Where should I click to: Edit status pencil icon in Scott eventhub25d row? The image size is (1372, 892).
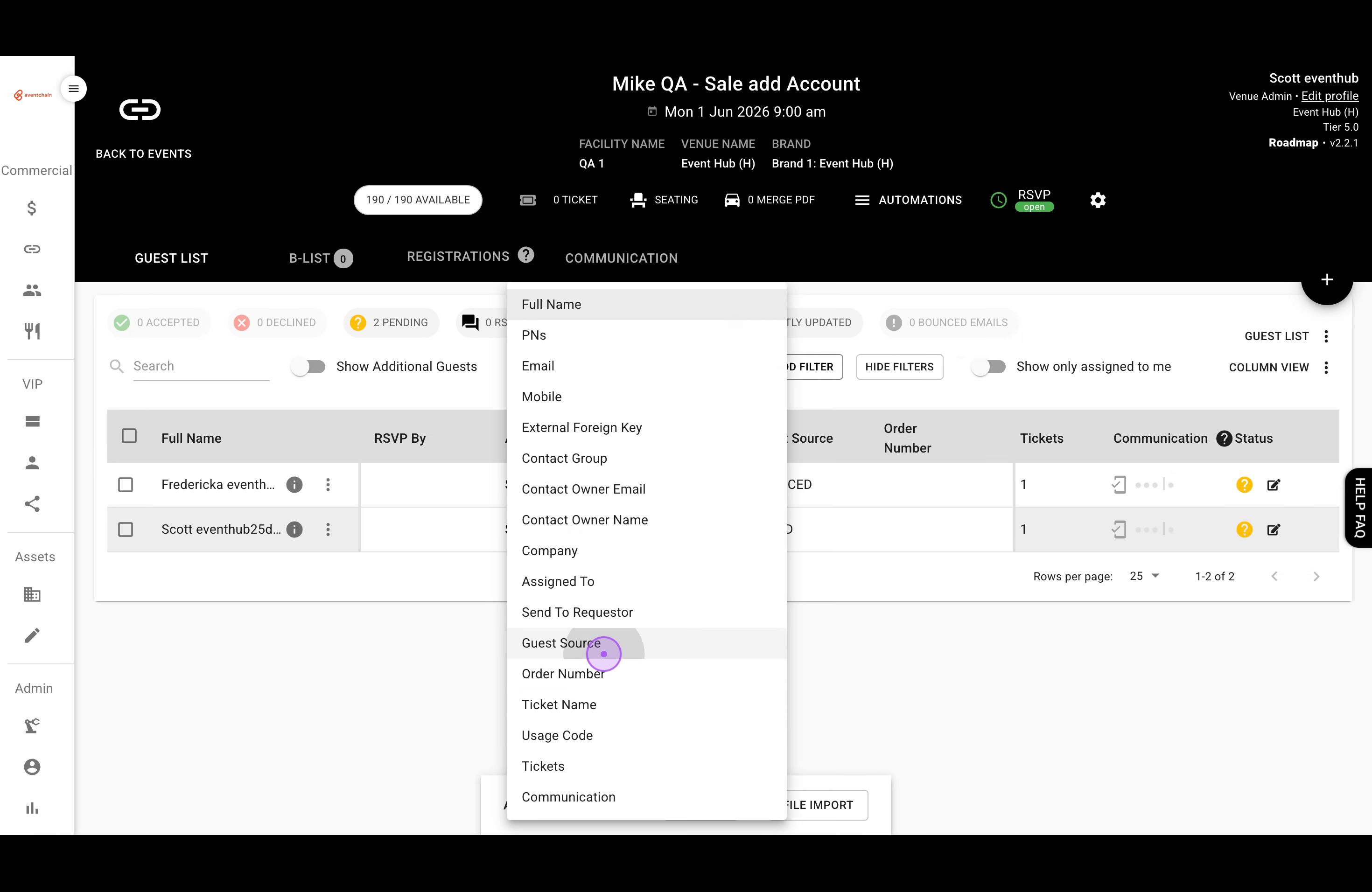(x=1274, y=530)
